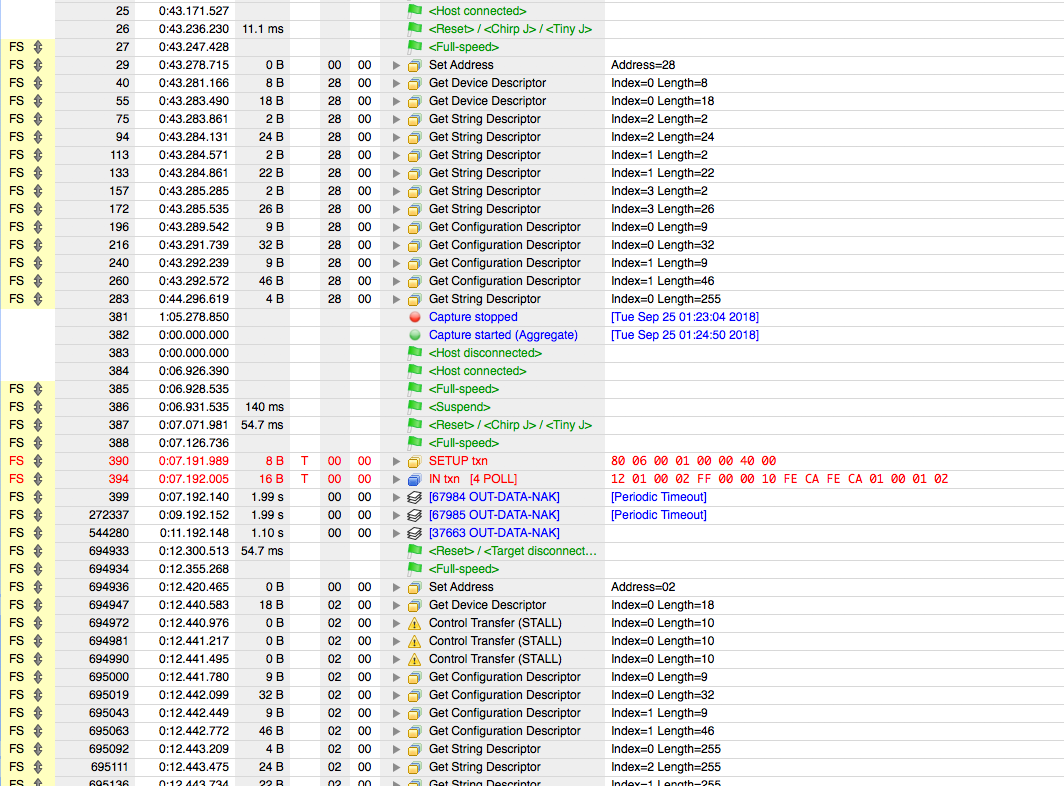Screen dimensions: 1064x786
Task: Click the green Capture started (Aggregate) icon
Action: (415, 335)
